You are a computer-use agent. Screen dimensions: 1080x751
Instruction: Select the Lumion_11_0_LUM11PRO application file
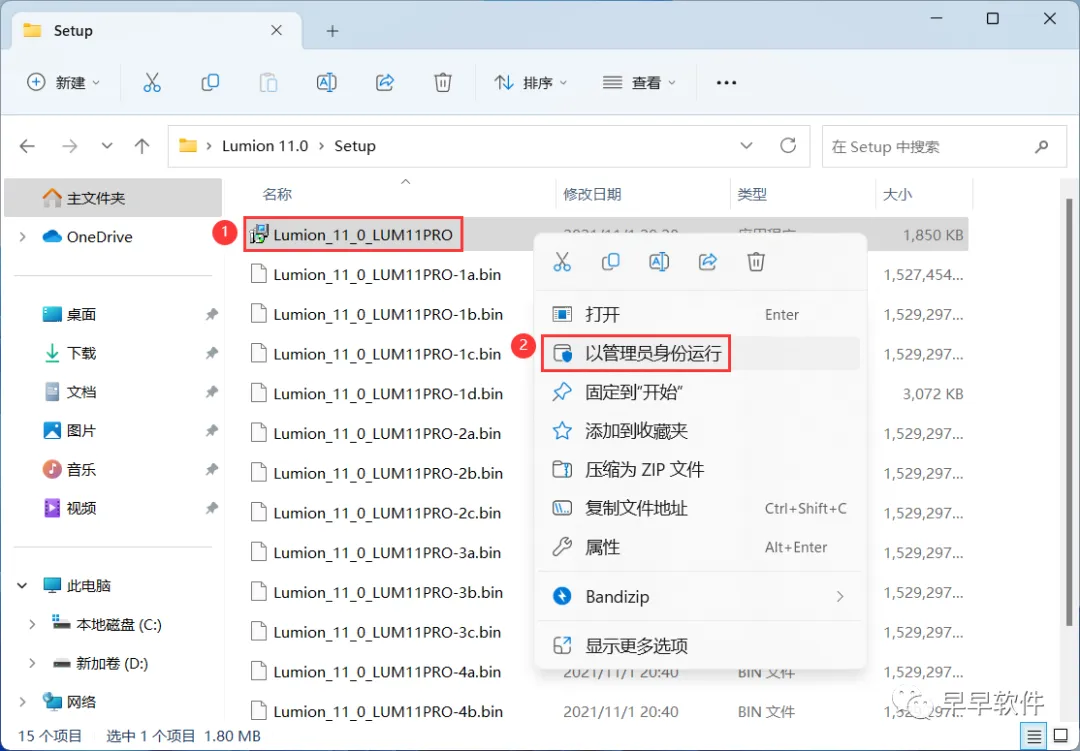(x=363, y=235)
